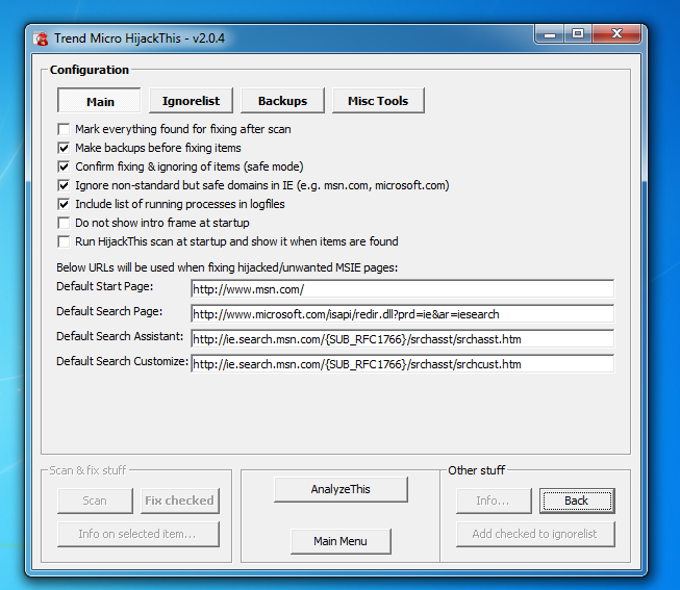Image resolution: width=680 pixels, height=590 pixels.
Task: Select the Main configuration tab
Action: [x=99, y=101]
